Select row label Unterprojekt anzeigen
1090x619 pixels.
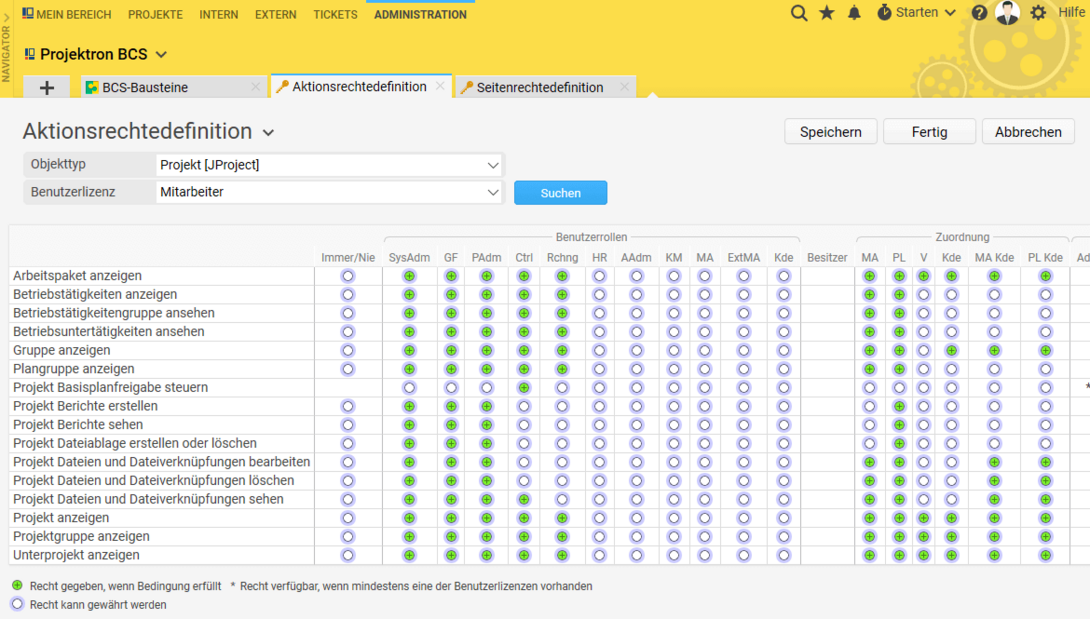(76, 555)
